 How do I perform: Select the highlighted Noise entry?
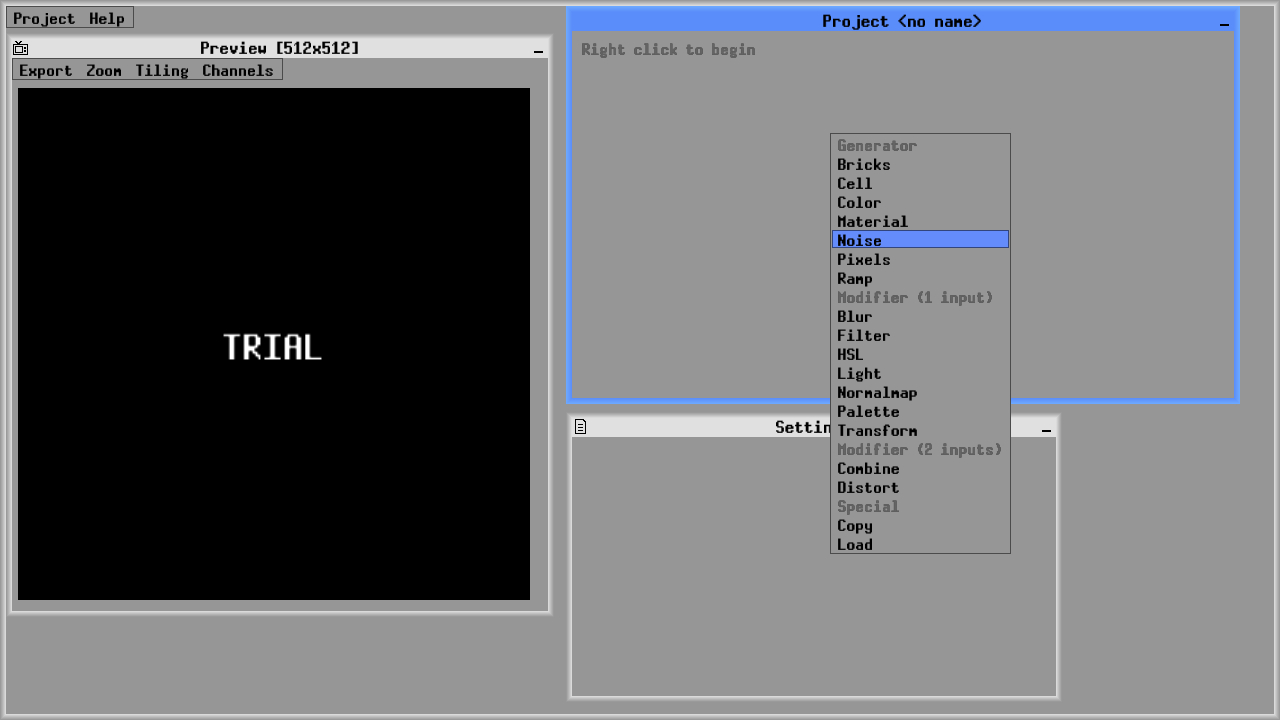click(x=920, y=240)
